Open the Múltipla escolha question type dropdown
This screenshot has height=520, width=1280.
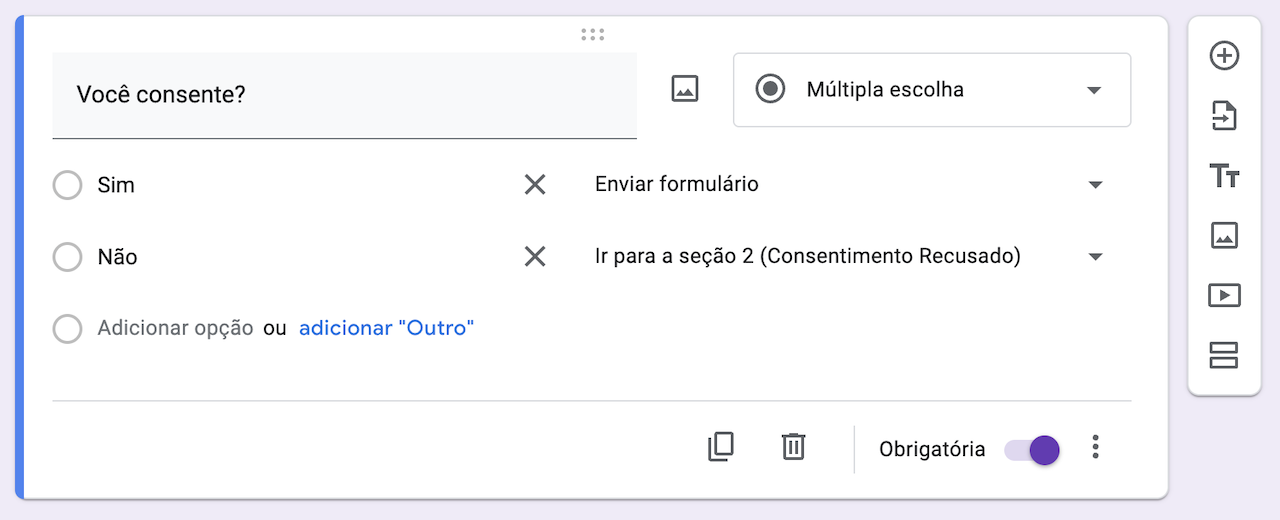point(931,90)
